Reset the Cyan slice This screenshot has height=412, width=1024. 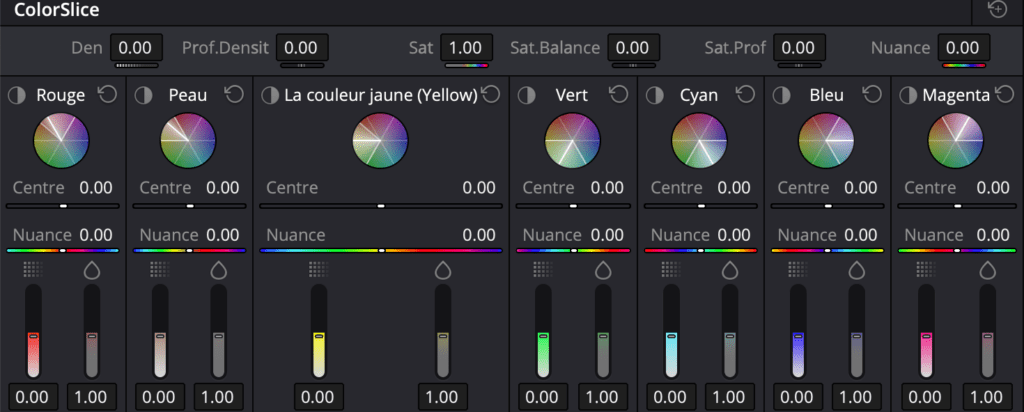click(x=746, y=95)
